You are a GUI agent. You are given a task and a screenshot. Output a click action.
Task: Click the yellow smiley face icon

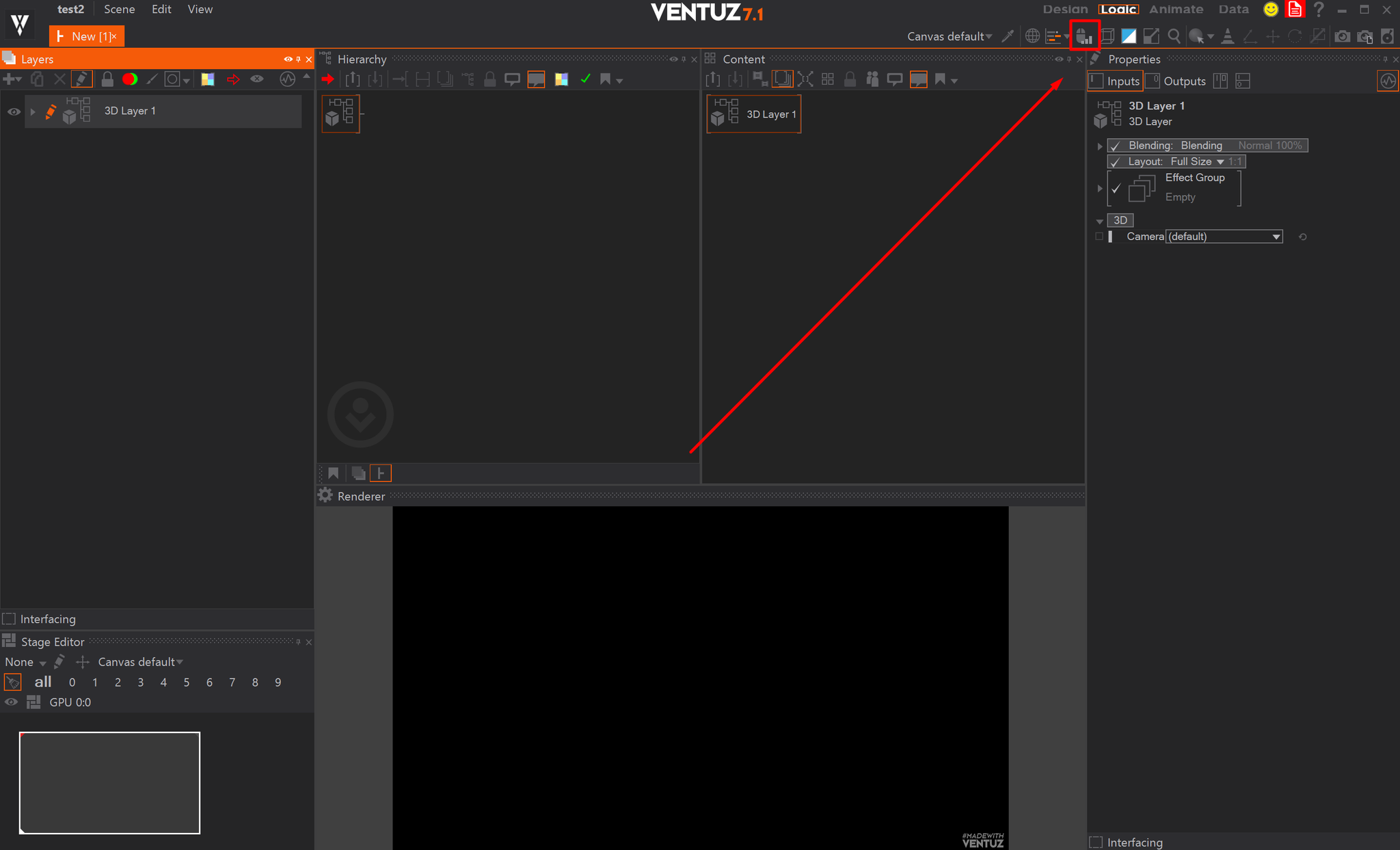pyautogui.click(x=1271, y=10)
